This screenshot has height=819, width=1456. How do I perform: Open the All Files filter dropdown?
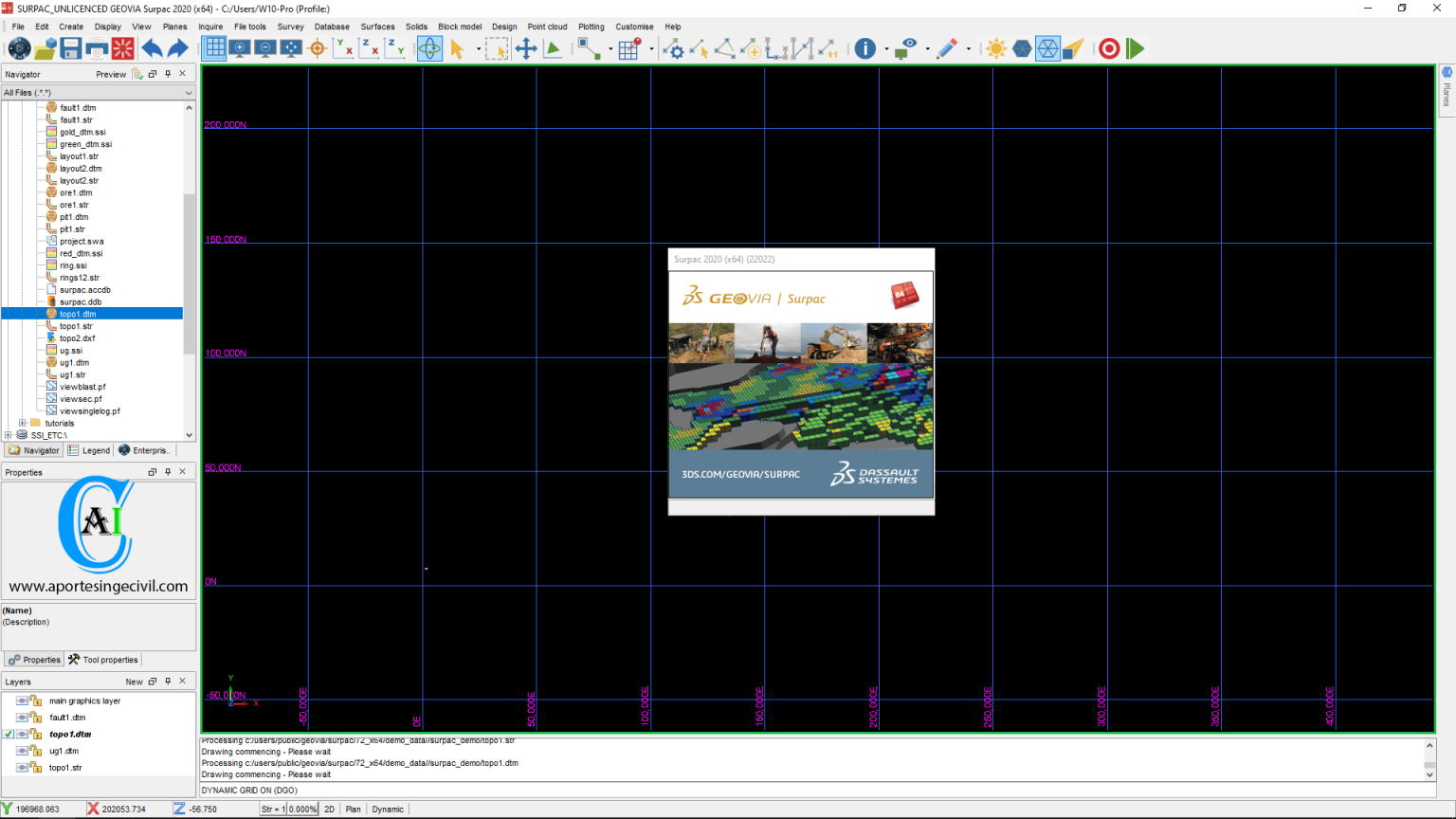tap(187, 92)
